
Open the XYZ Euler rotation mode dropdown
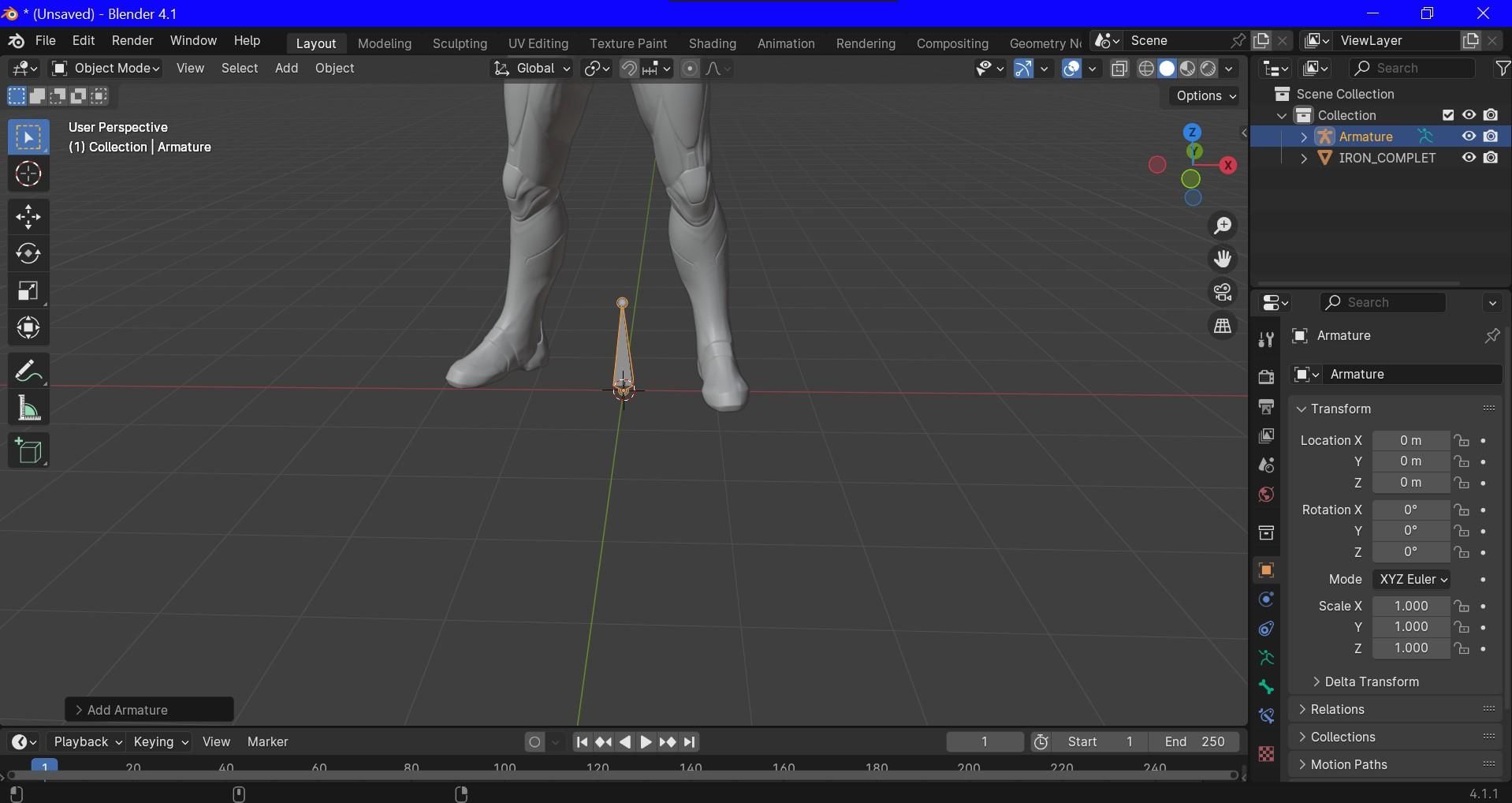[x=1412, y=579]
